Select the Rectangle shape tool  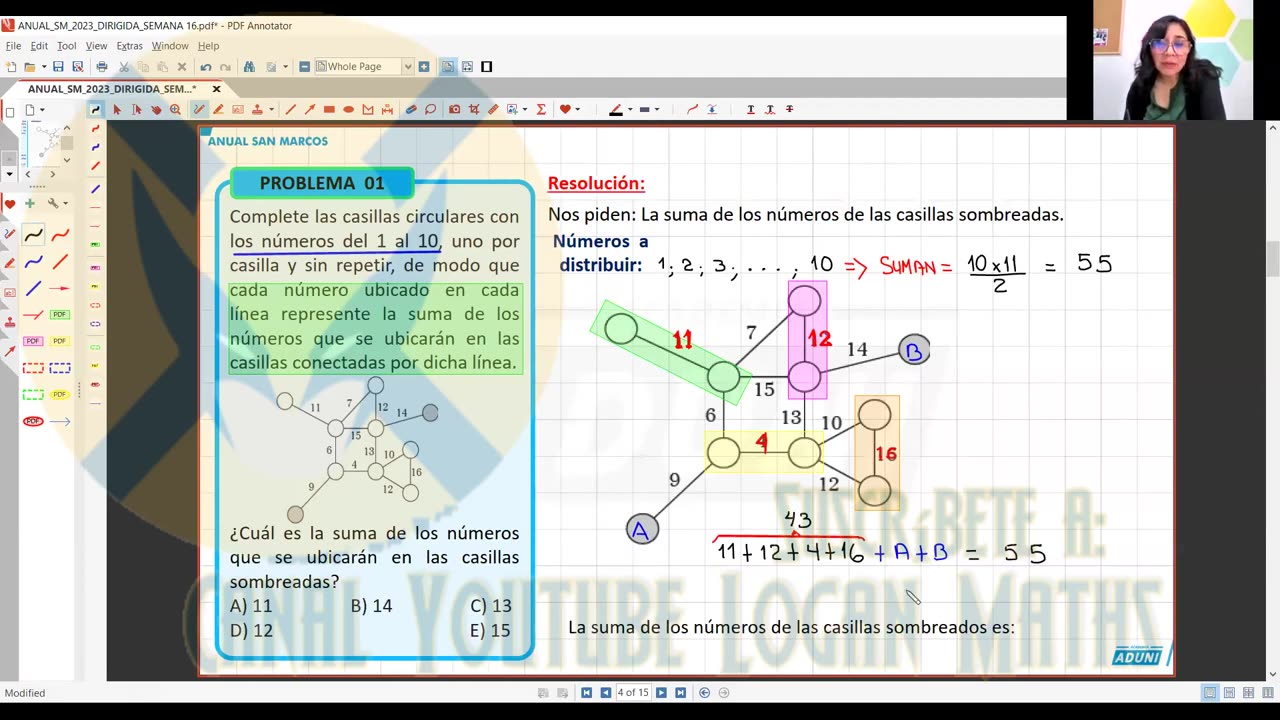pos(329,109)
